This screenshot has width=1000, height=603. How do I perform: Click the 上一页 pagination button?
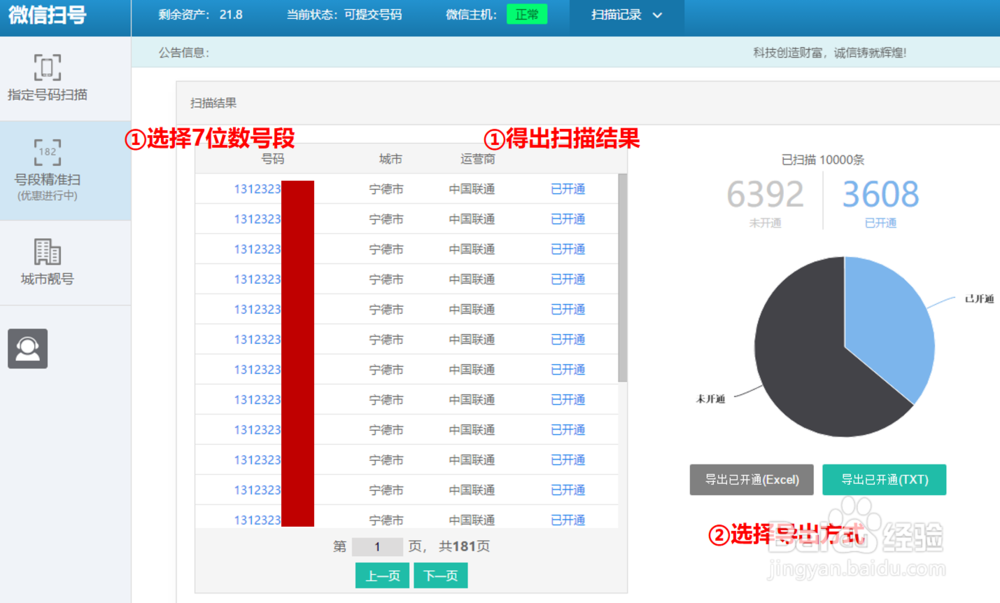click(x=381, y=575)
